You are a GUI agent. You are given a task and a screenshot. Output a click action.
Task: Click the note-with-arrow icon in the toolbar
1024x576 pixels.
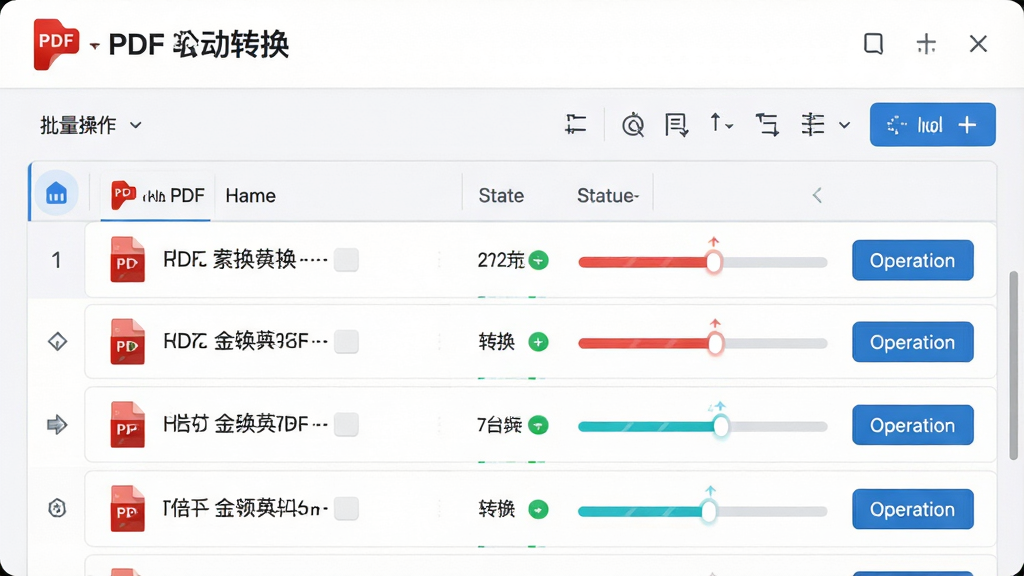pyautogui.click(x=676, y=124)
